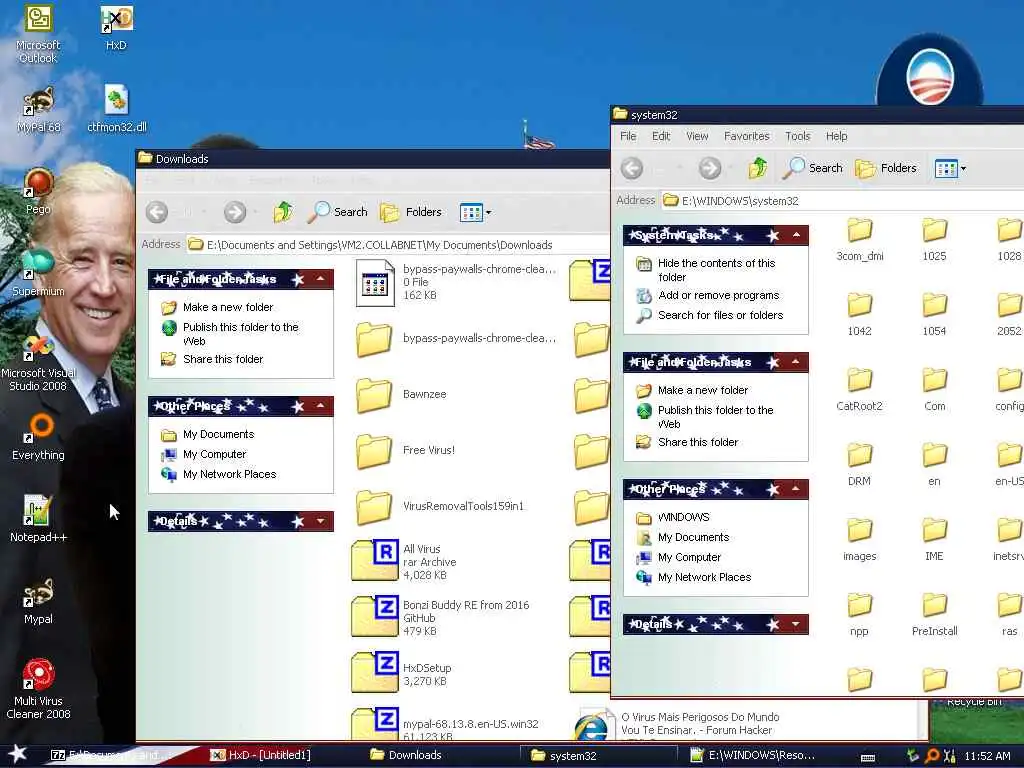Launch Everything search shortcut
This screenshot has height=768, width=1024.
[x=38, y=437]
